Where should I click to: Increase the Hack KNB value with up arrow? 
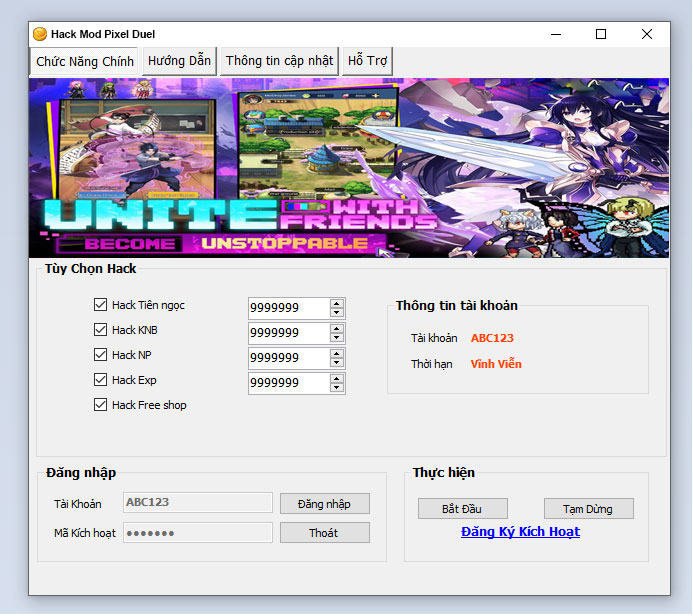click(337, 329)
